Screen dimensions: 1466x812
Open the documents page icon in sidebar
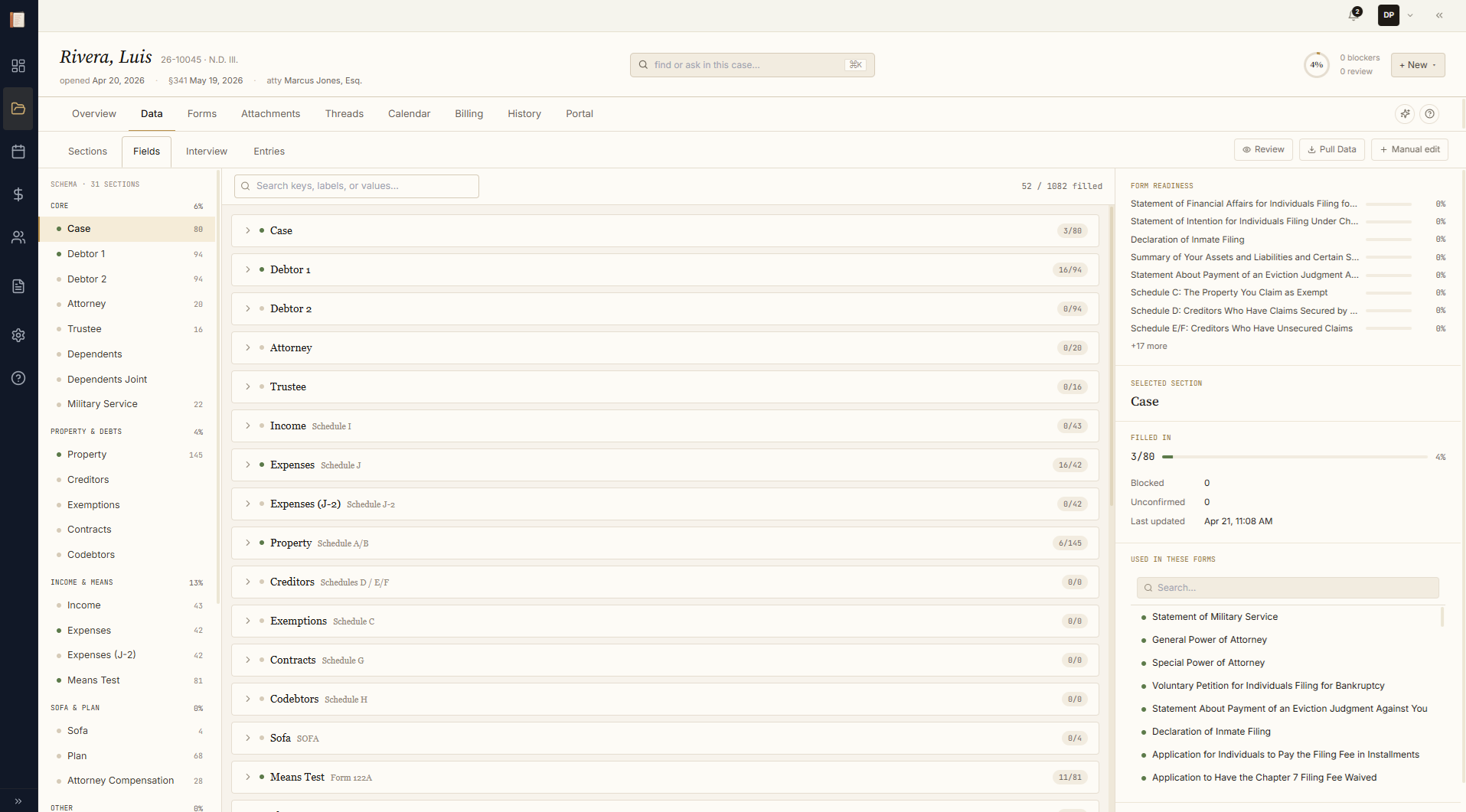18,286
